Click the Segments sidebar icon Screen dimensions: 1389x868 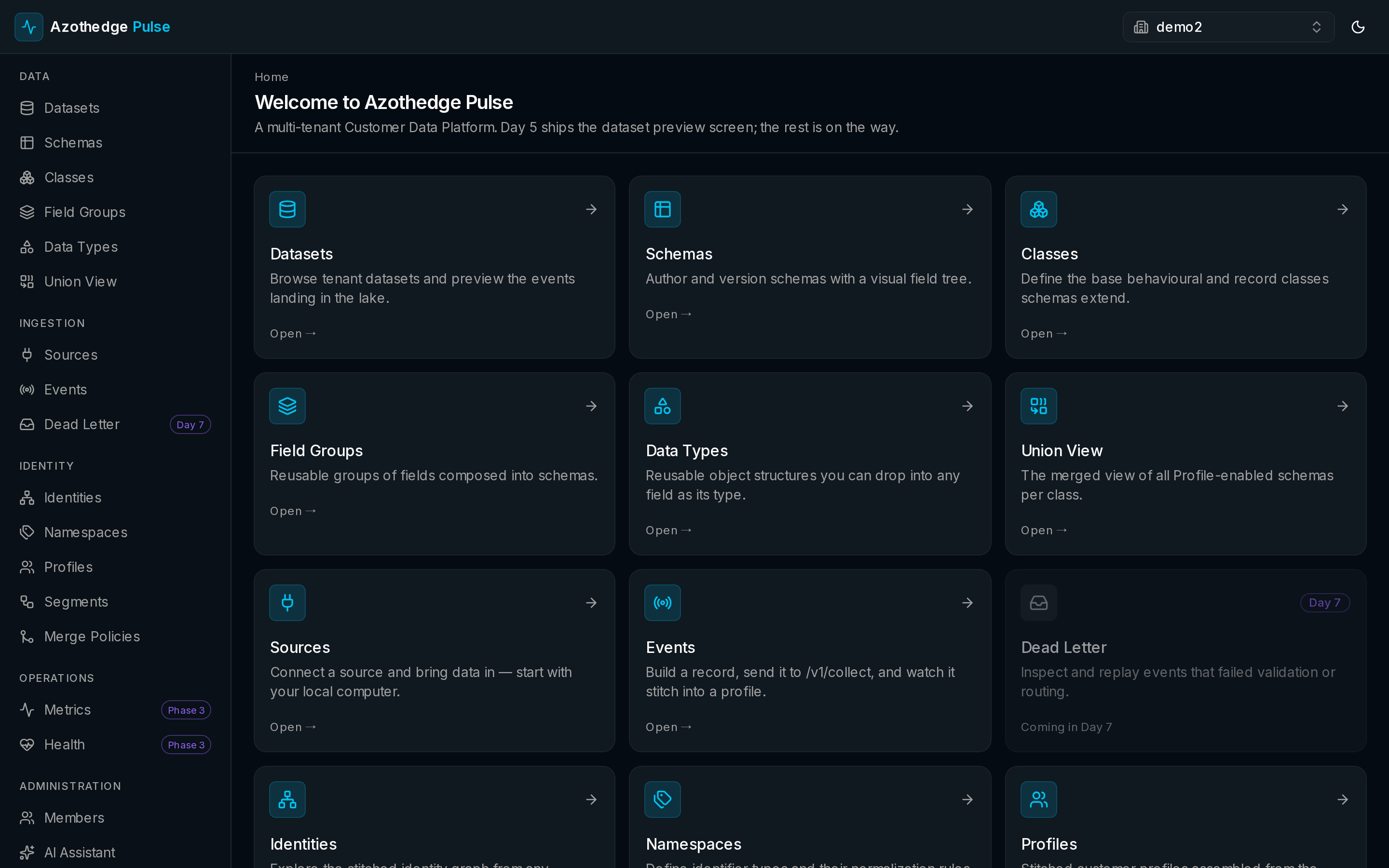click(x=27, y=602)
